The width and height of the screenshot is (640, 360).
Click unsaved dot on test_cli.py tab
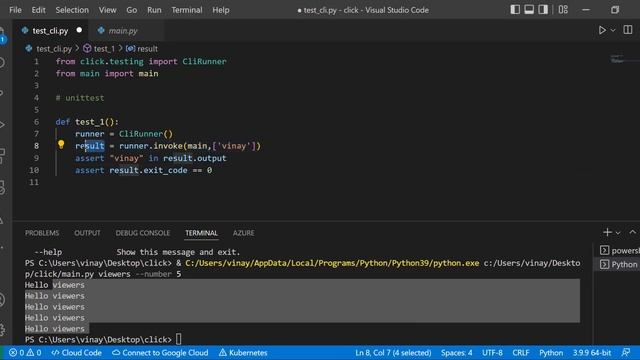[x=79, y=30]
